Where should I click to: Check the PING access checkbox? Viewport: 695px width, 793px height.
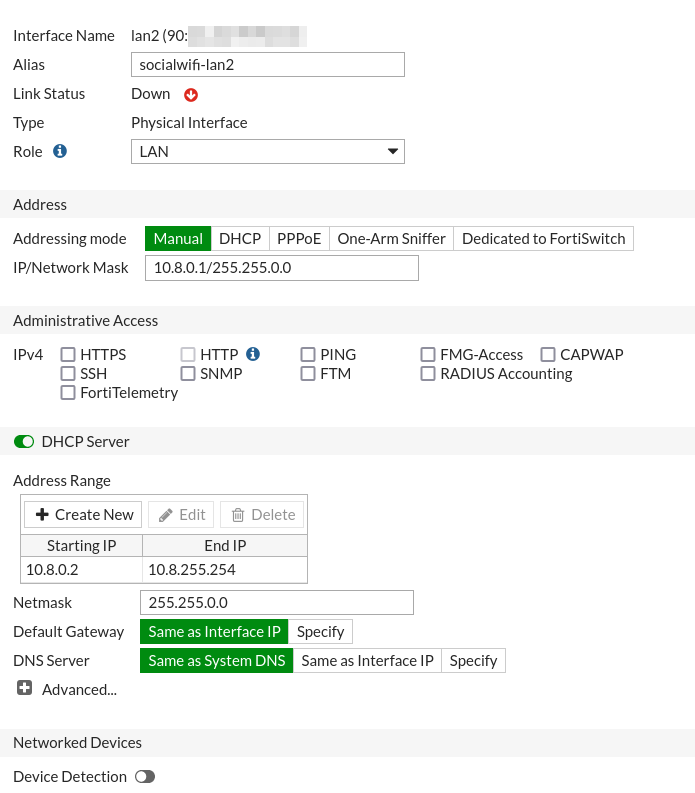pyautogui.click(x=309, y=355)
